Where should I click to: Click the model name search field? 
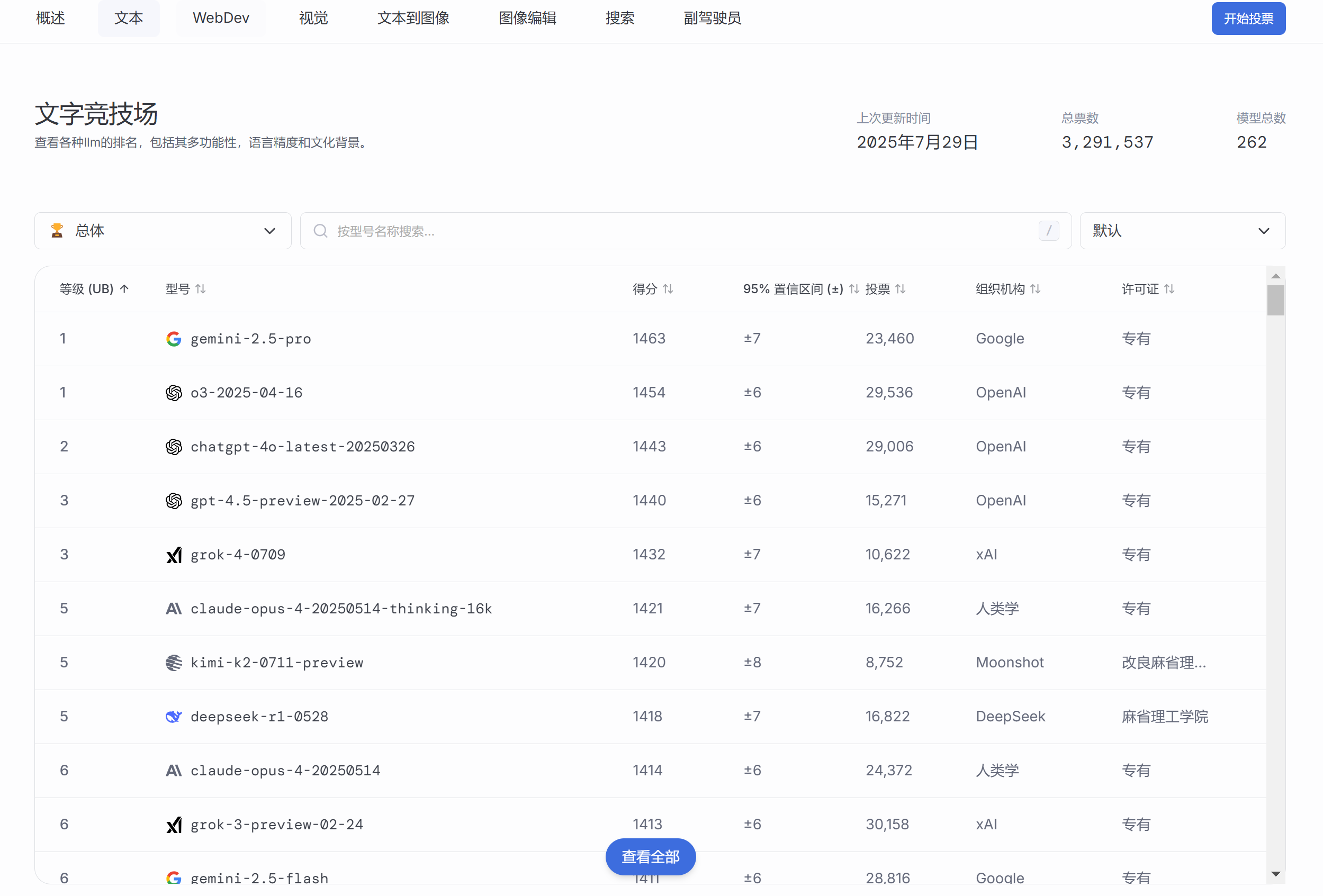point(686,231)
